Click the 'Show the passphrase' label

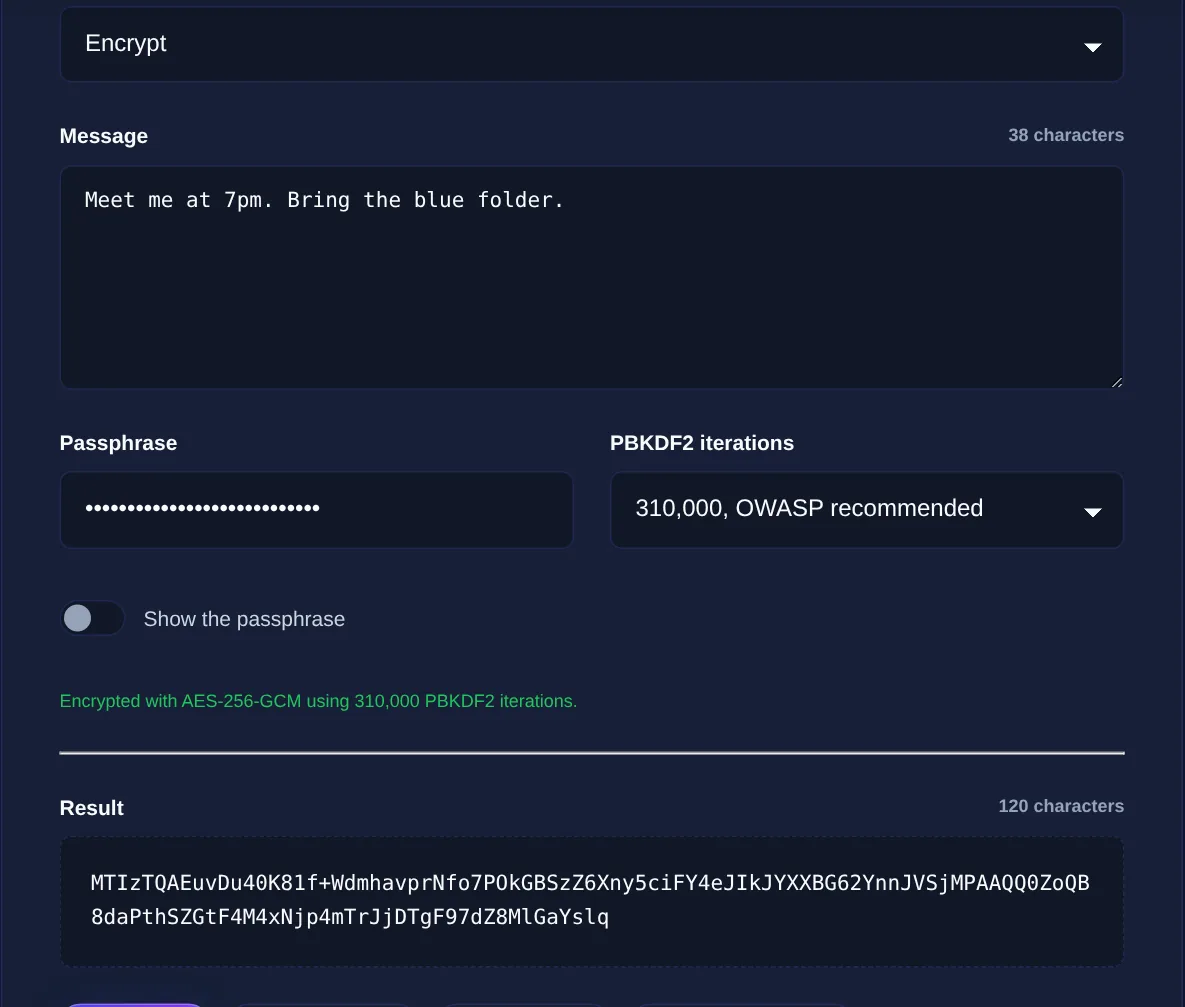click(x=244, y=619)
